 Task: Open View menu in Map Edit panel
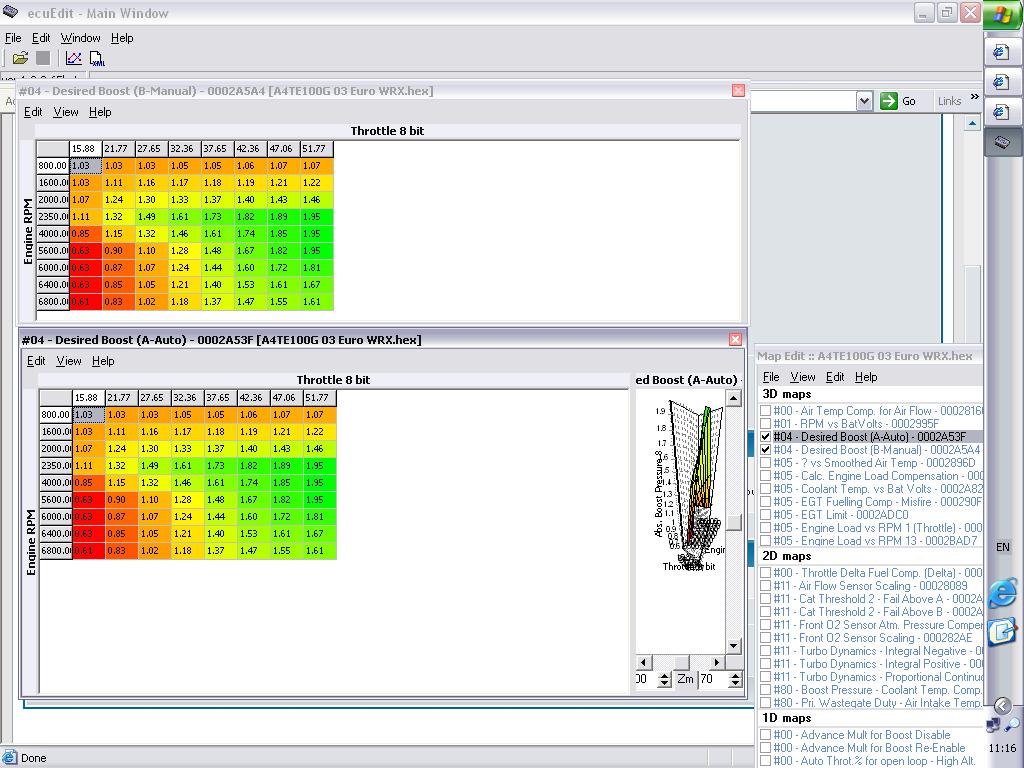pyautogui.click(x=803, y=377)
